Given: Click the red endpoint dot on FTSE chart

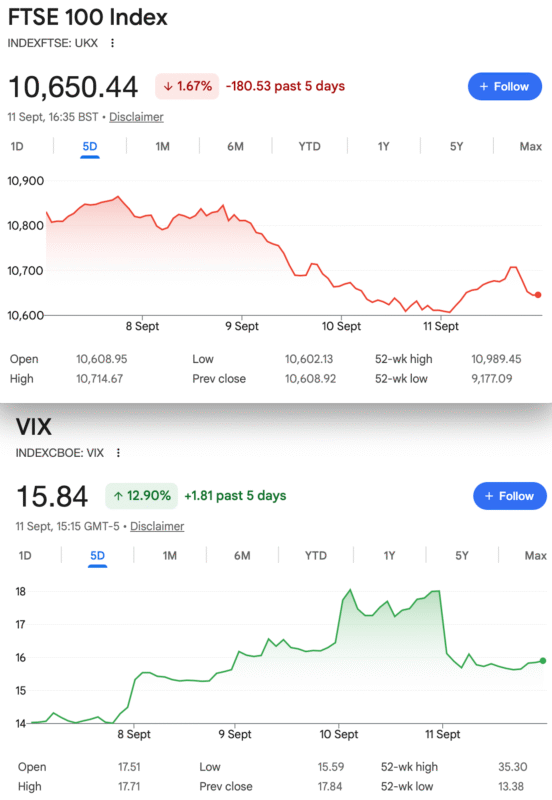Looking at the screenshot, I should click(538, 295).
